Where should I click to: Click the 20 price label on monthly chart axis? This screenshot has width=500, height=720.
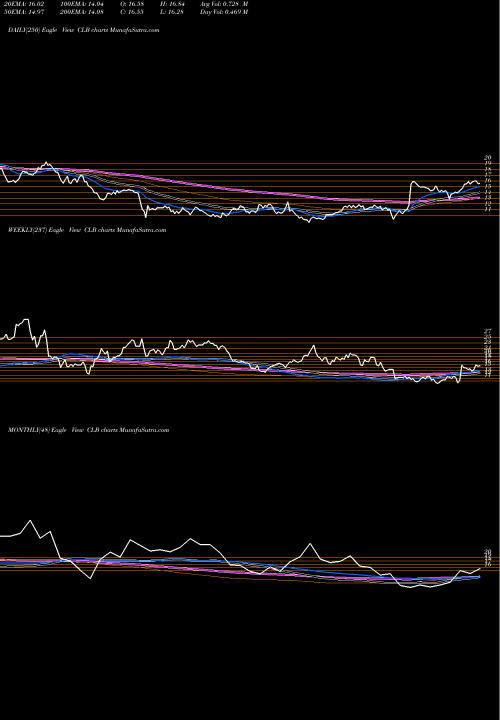(x=488, y=551)
